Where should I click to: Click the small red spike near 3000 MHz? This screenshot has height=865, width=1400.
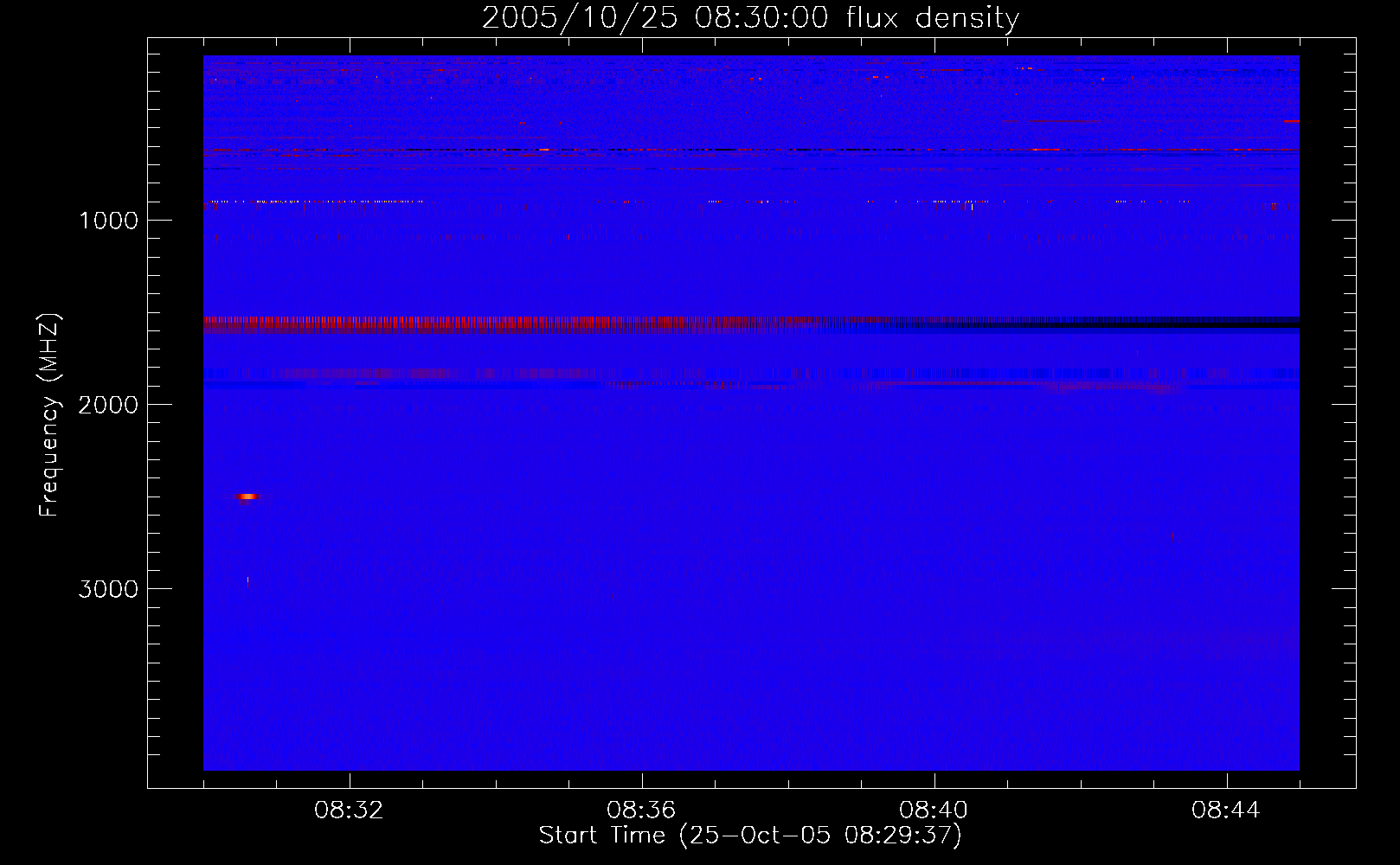coord(247,582)
